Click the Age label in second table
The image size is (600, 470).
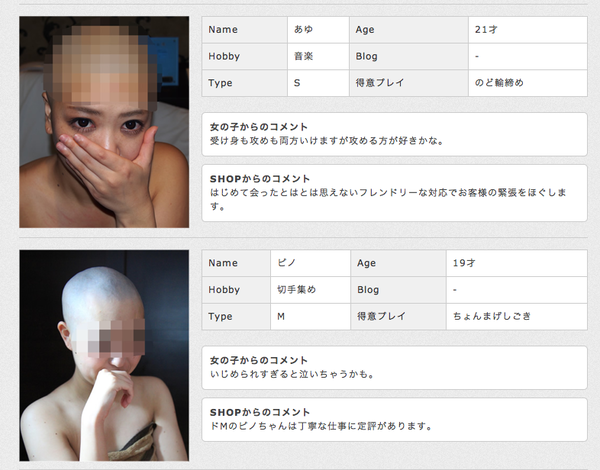365,263
